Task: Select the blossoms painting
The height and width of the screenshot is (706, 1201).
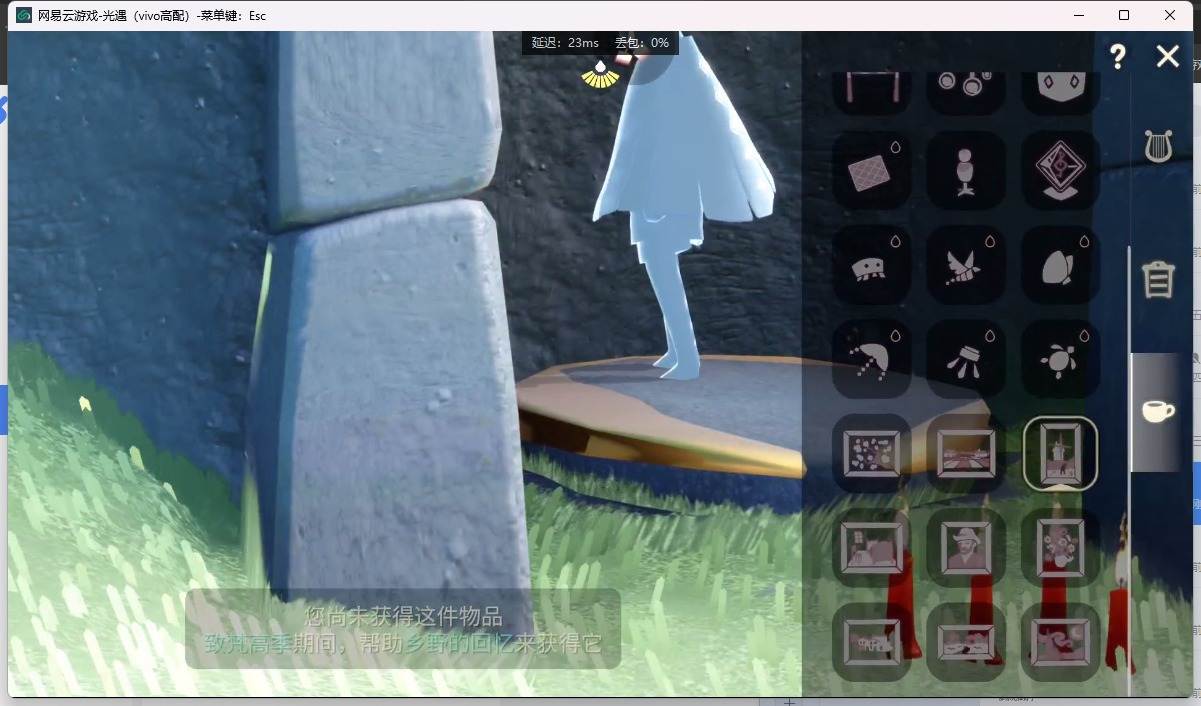Action: click(871, 454)
